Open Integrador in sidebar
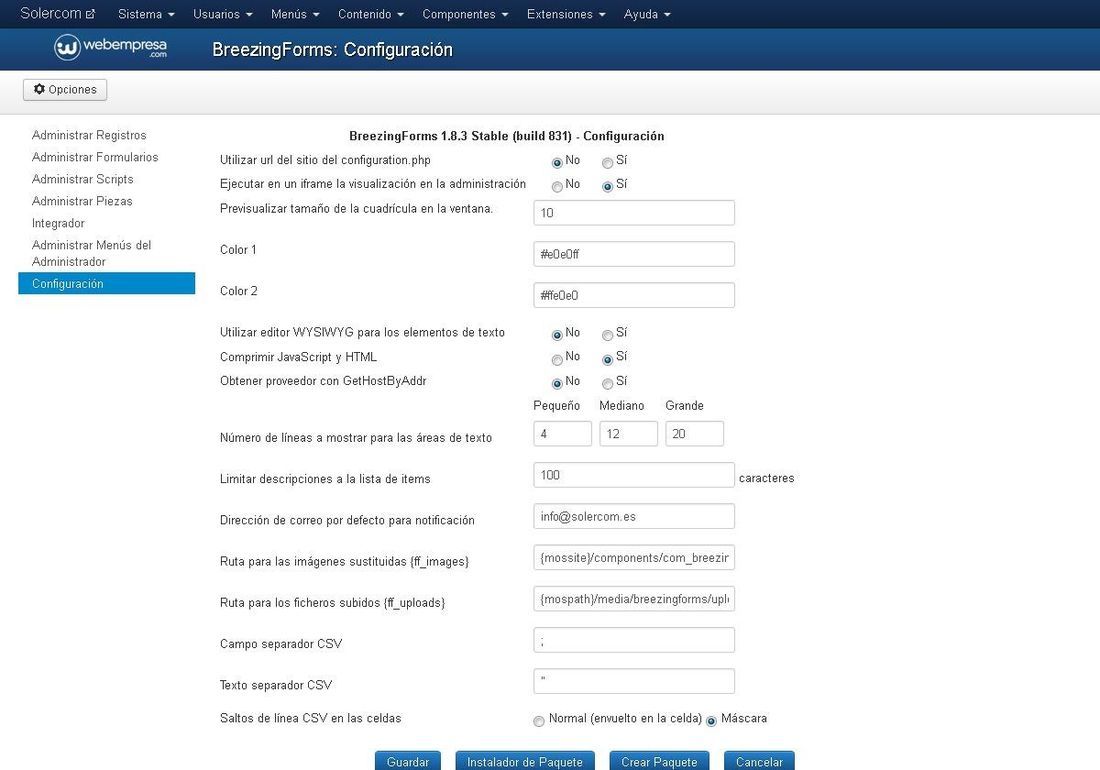 click(58, 223)
